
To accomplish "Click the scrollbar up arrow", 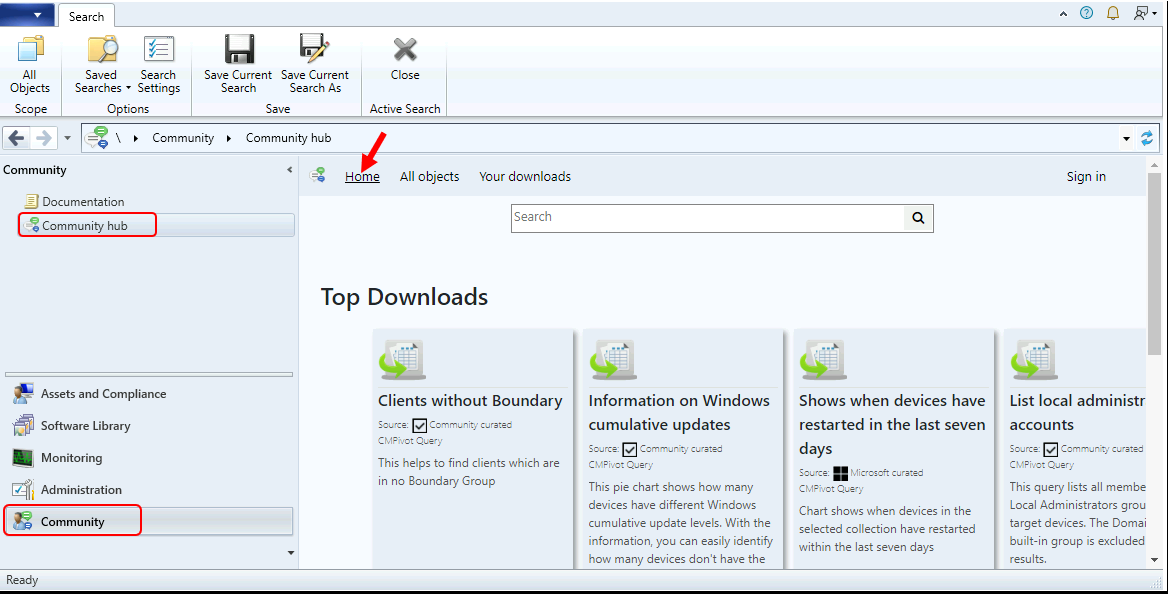I will tap(1155, 165).
